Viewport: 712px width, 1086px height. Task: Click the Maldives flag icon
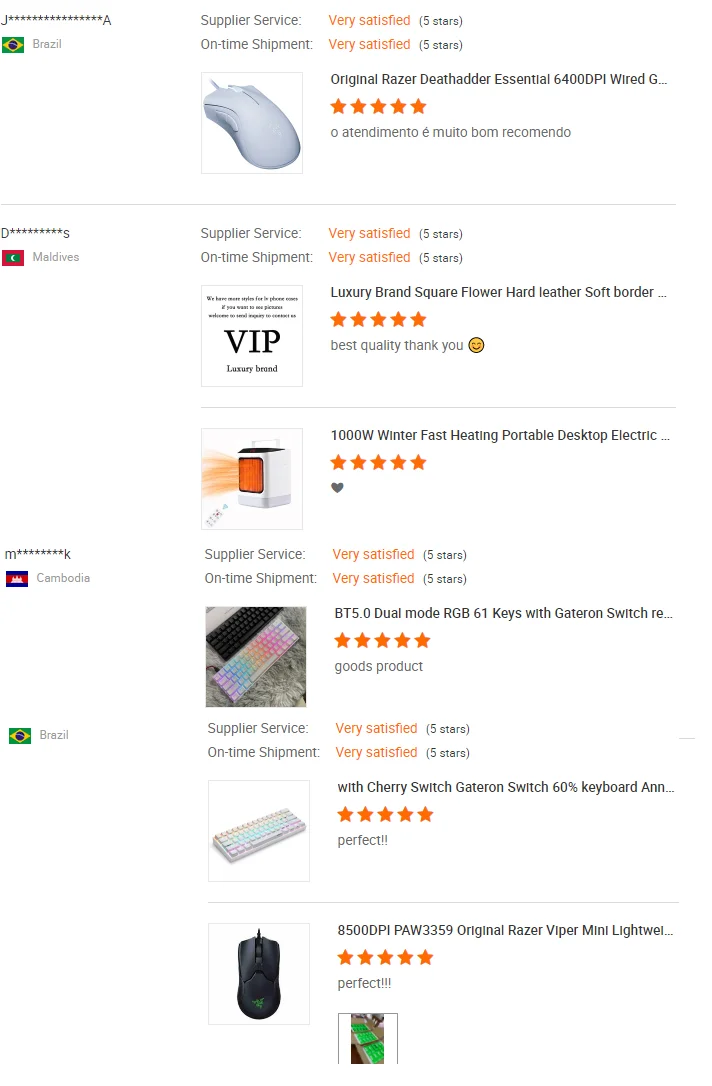click(13, 258)
